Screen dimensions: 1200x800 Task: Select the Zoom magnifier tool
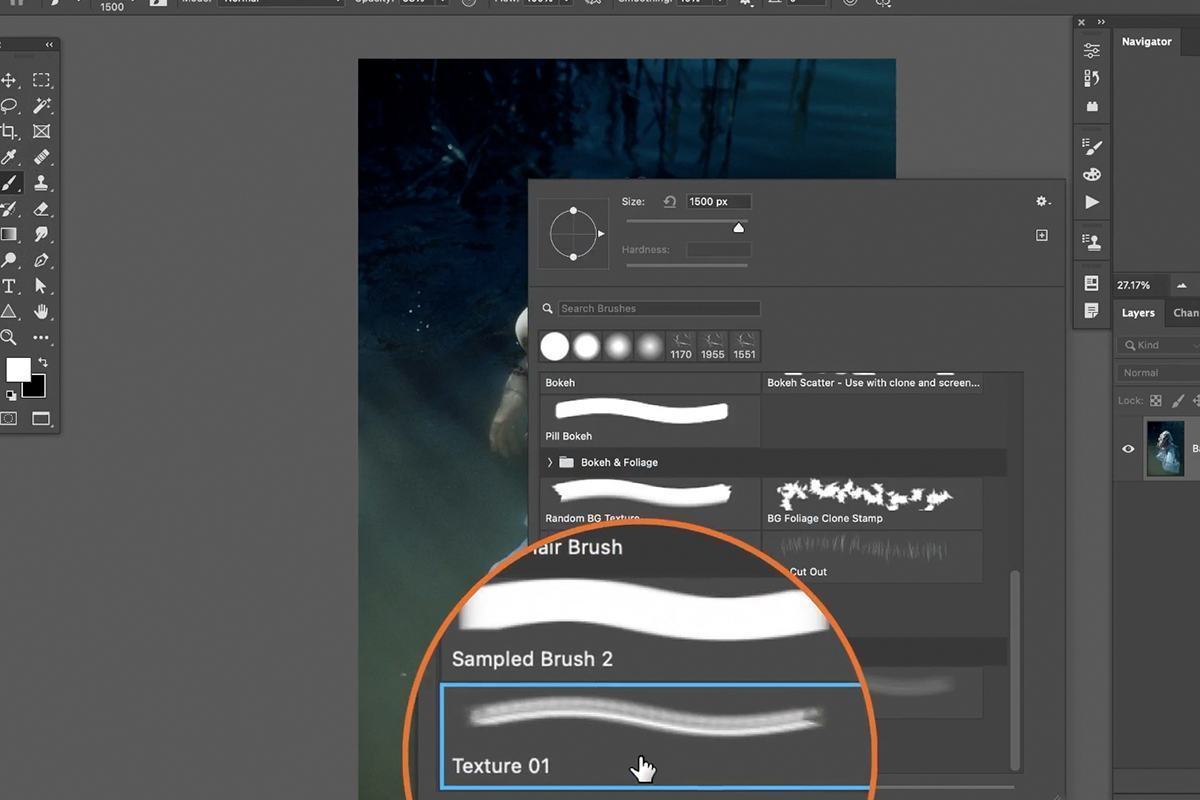pyautogui.click(x=9, y=338)
